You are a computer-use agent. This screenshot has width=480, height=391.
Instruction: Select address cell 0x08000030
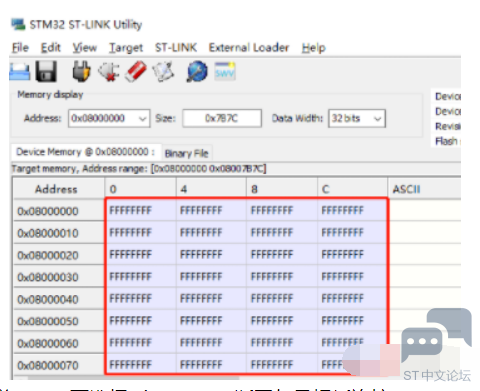pos(59,277)
